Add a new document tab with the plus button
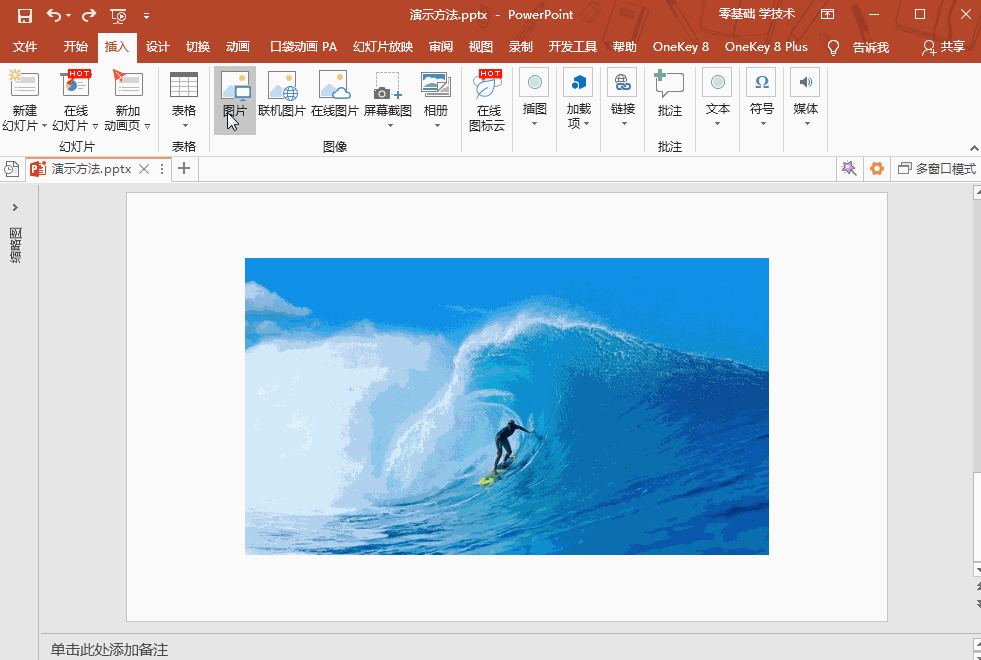981x660 pixels. click(x=184, y=168)
